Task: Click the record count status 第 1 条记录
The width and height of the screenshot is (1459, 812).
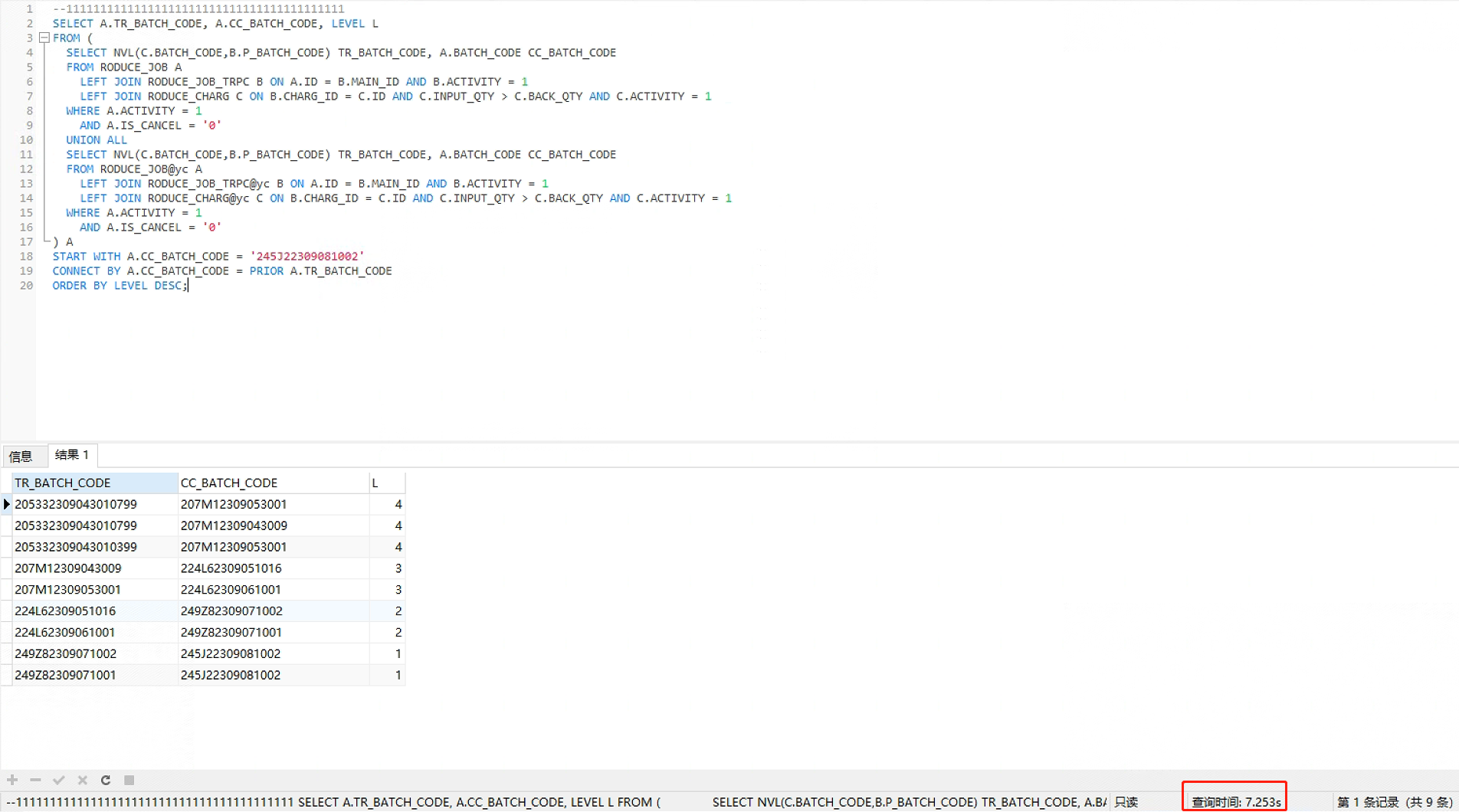Action: (1395, 802)
